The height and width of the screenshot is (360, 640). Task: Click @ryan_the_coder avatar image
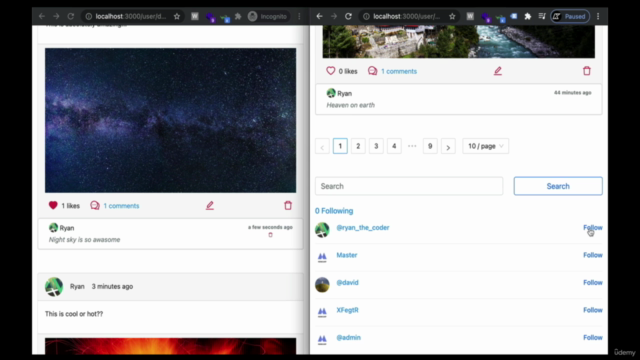322,230
